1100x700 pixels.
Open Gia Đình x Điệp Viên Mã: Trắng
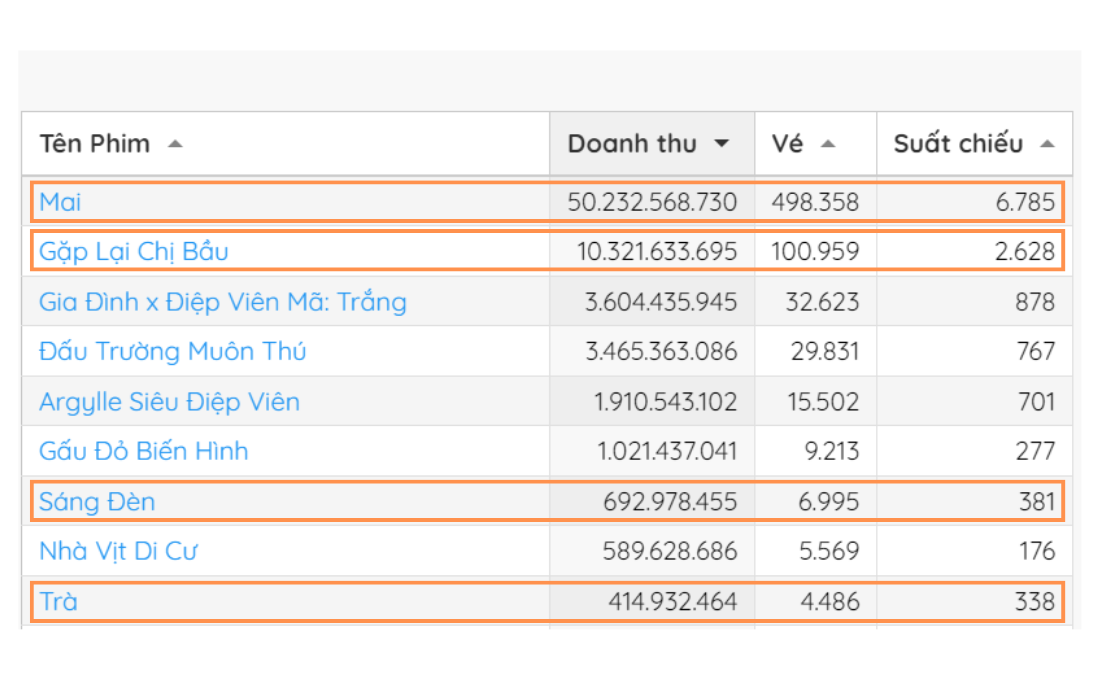pyautogui.click(x=223, y=301)
